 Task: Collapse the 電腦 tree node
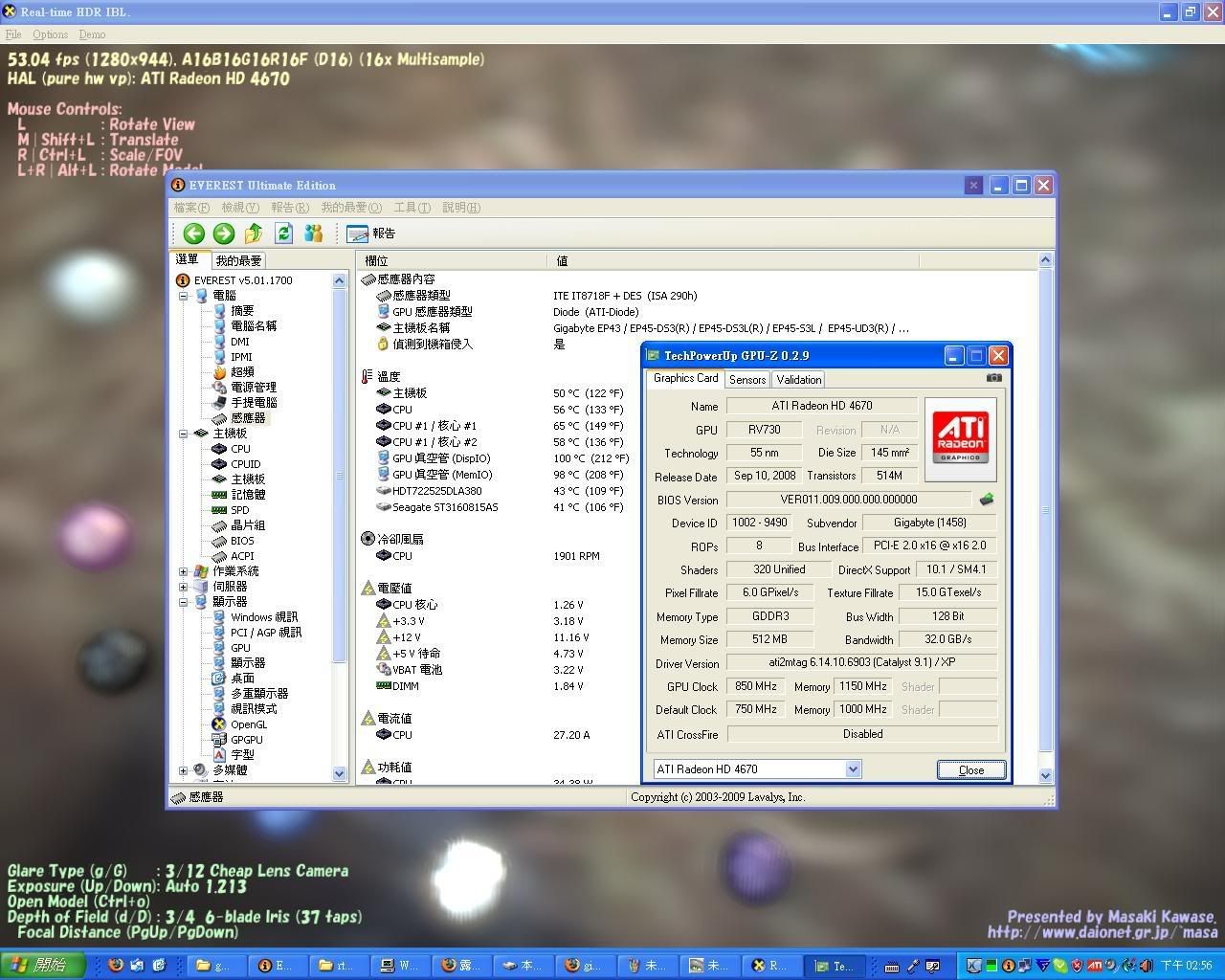(x=184, y=296)
